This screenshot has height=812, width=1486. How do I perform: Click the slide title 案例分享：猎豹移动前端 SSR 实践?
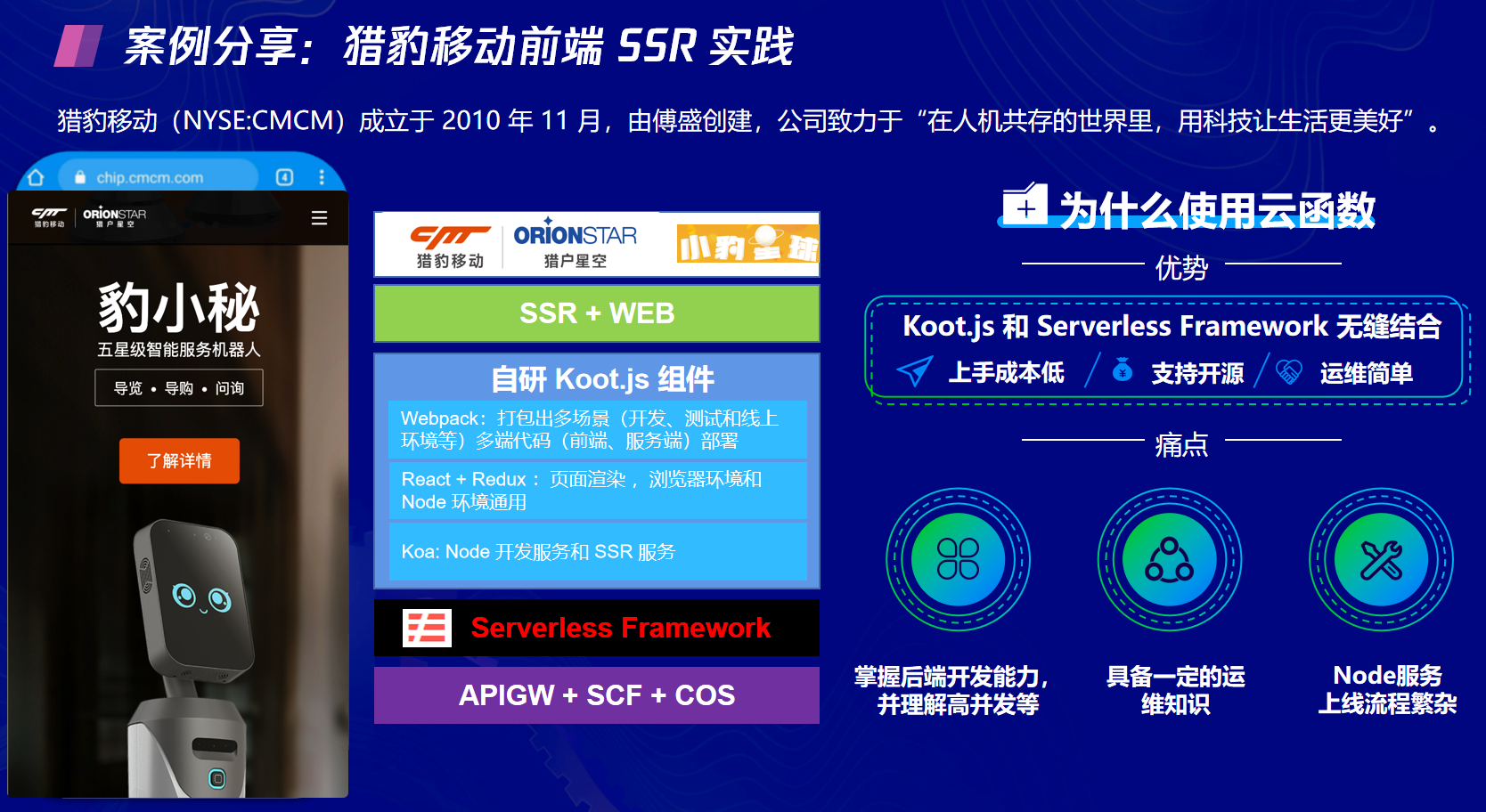(458, 46)
